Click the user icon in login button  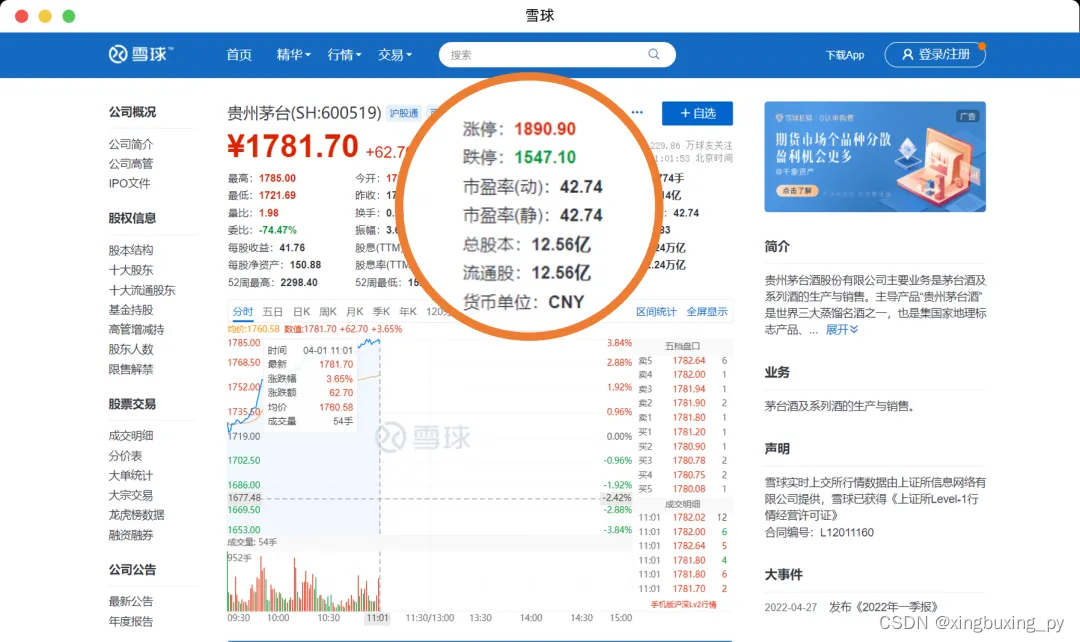908,54
